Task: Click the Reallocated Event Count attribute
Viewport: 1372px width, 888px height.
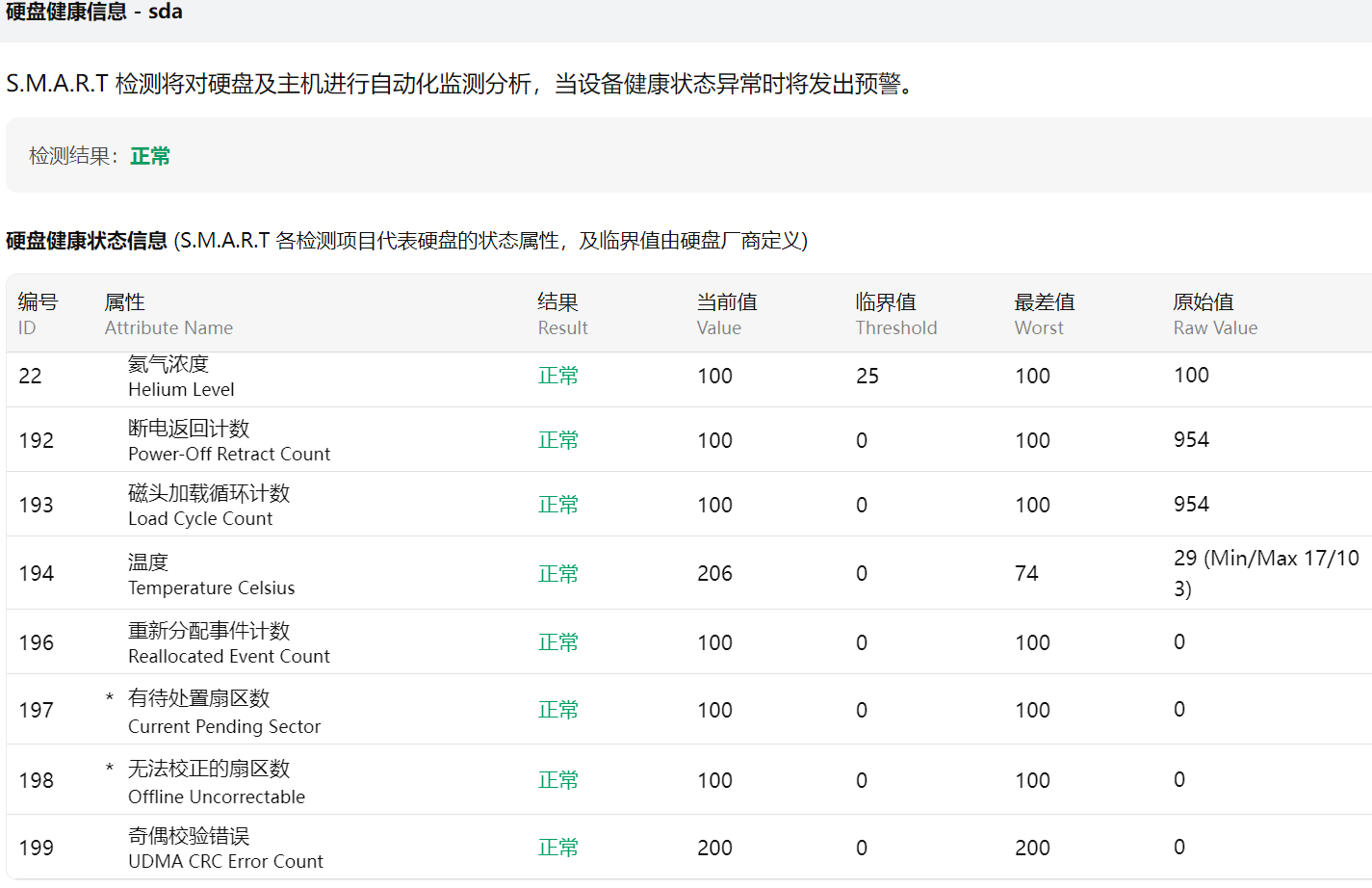Action: pos(229,643)
